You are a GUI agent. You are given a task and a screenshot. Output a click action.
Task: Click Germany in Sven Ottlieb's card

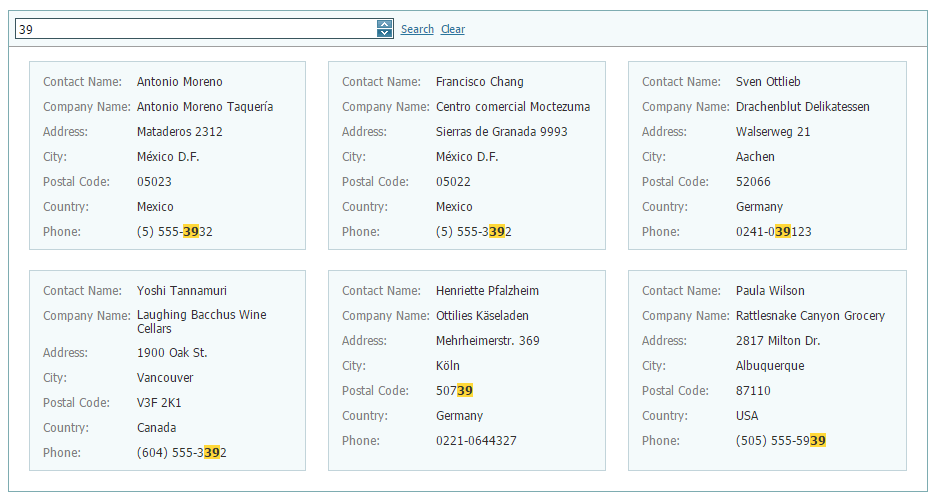point(759,207)
